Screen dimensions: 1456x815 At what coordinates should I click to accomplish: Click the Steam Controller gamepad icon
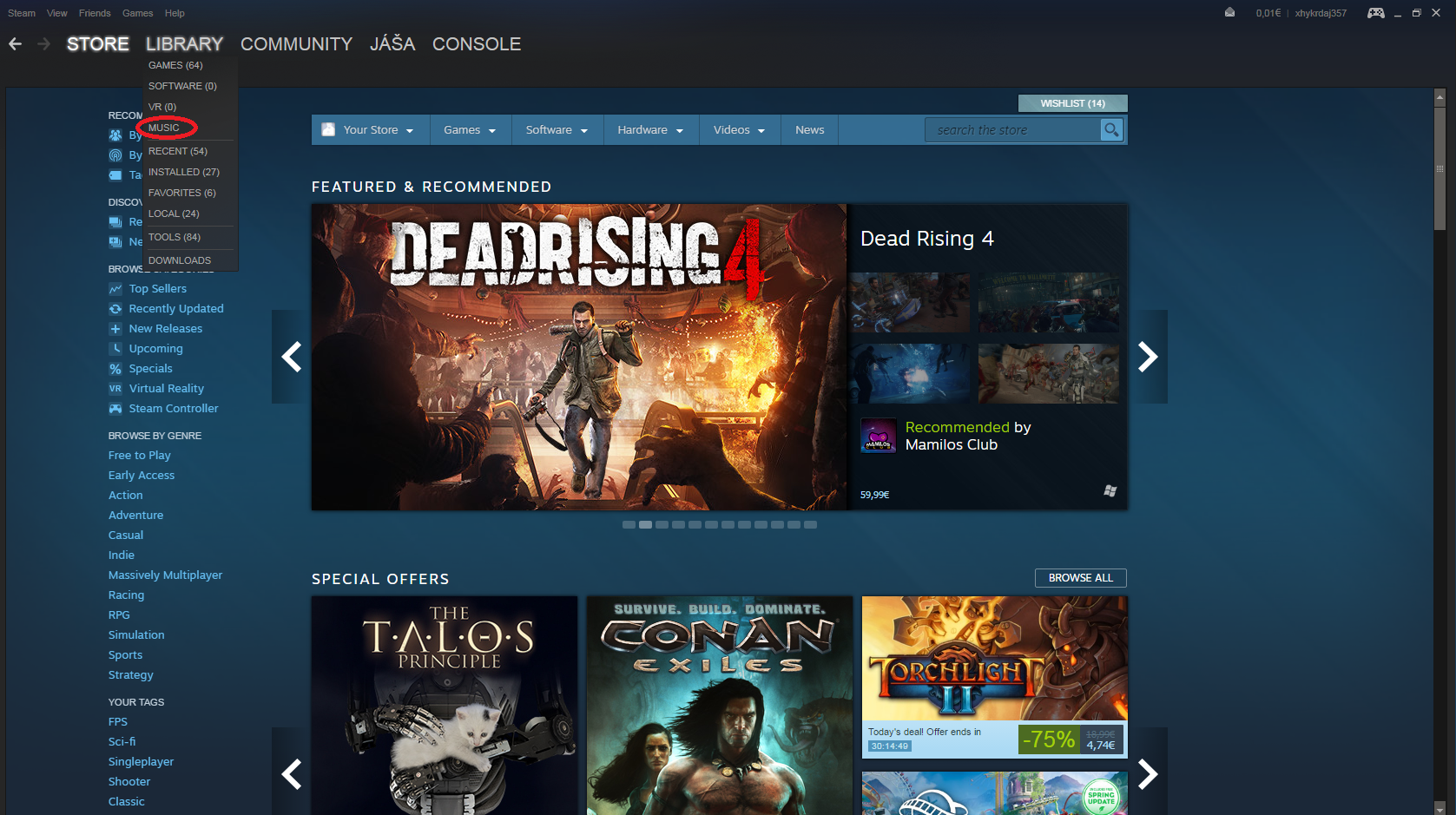115,409
